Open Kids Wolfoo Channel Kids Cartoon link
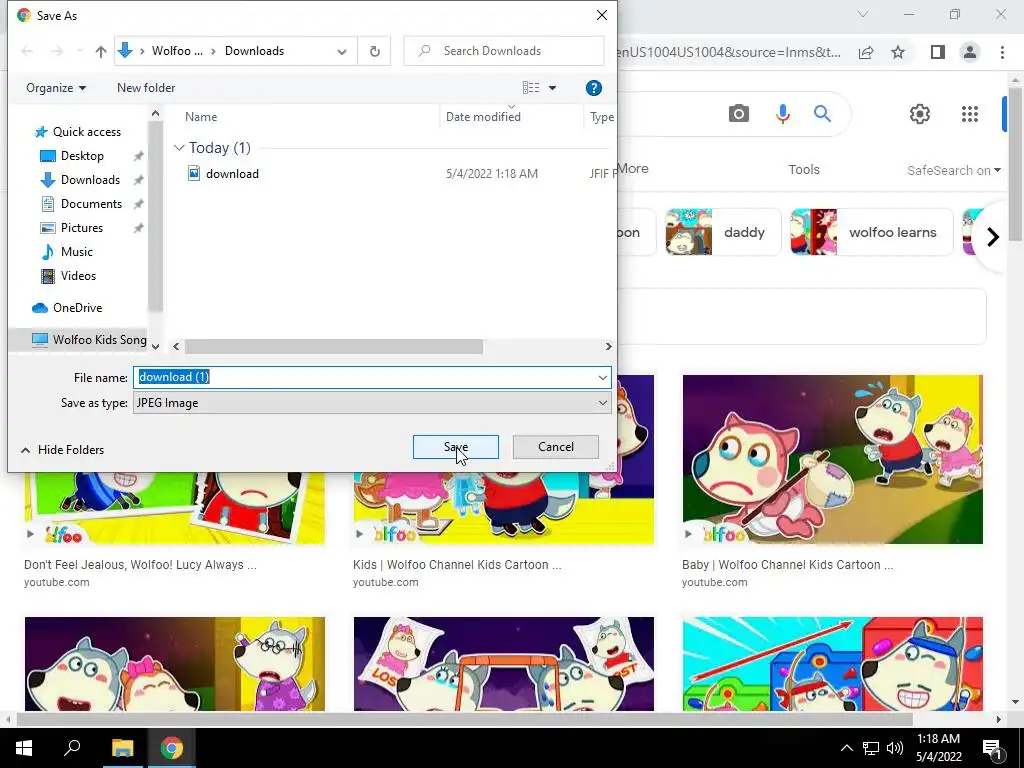Viewport: 1024px width, 768px height. click(457, 565)
